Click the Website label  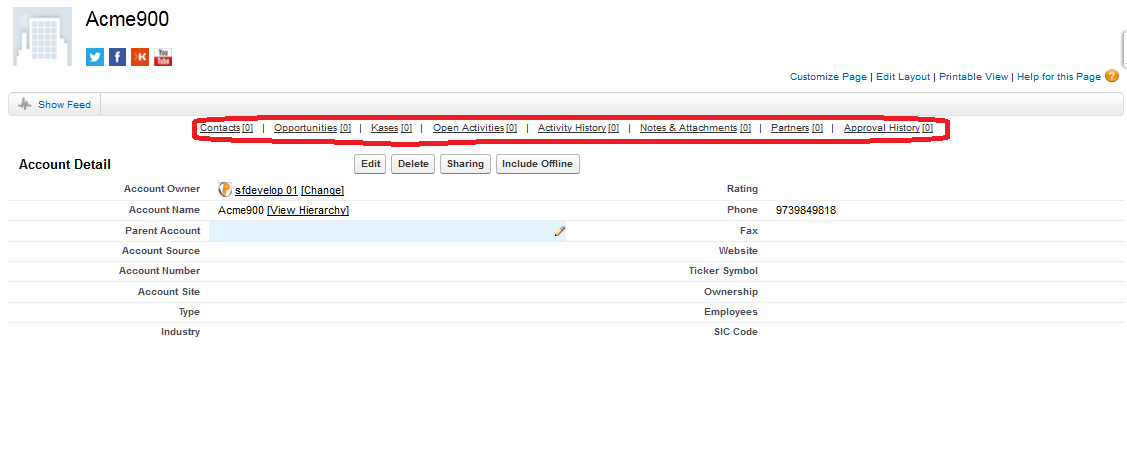pos(738,251)
